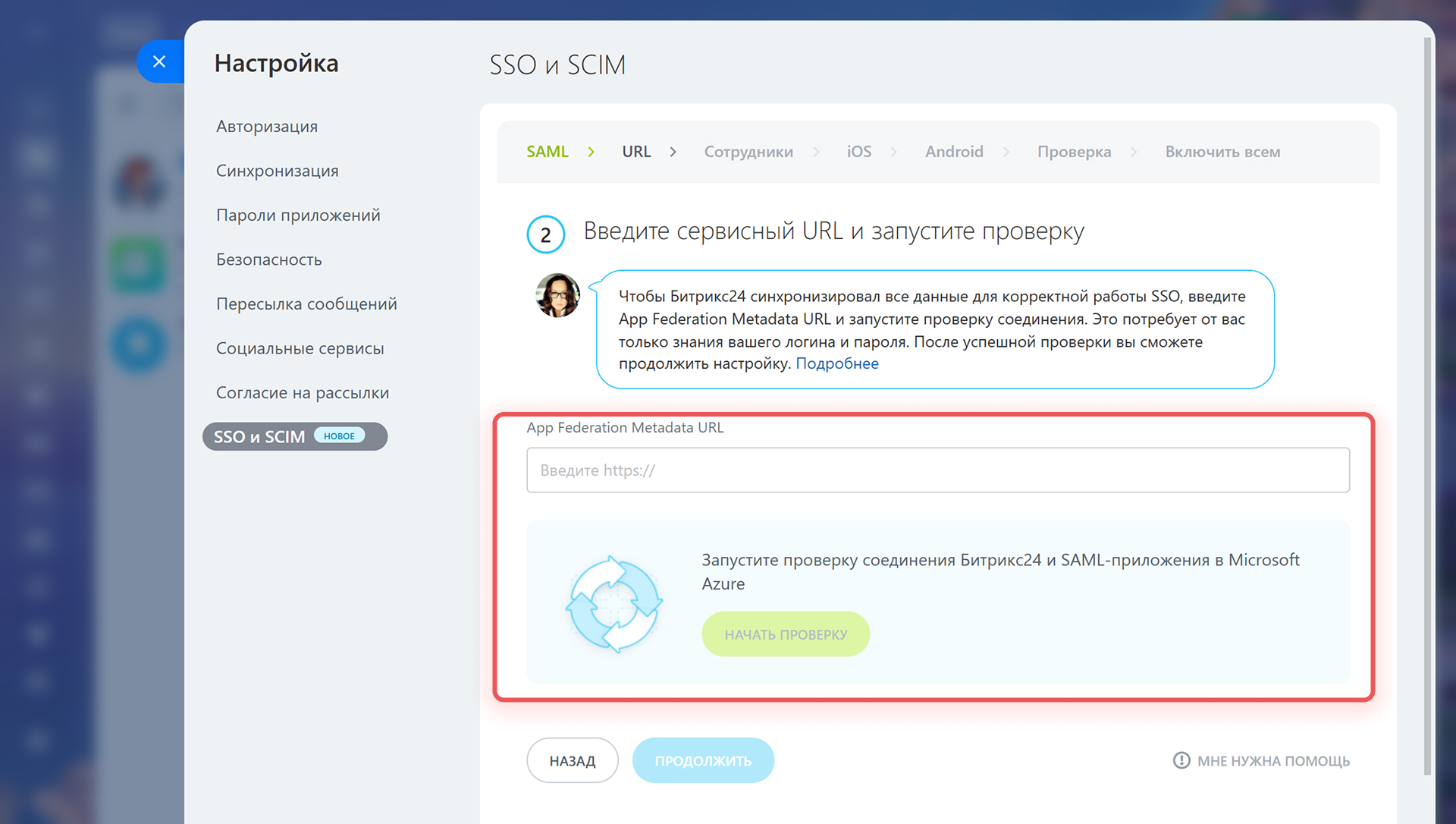The width and height of the screenshot is (1456, 824).
Task: Select Пересылка сообщений in the sidebar
Action: click(306, 303)
